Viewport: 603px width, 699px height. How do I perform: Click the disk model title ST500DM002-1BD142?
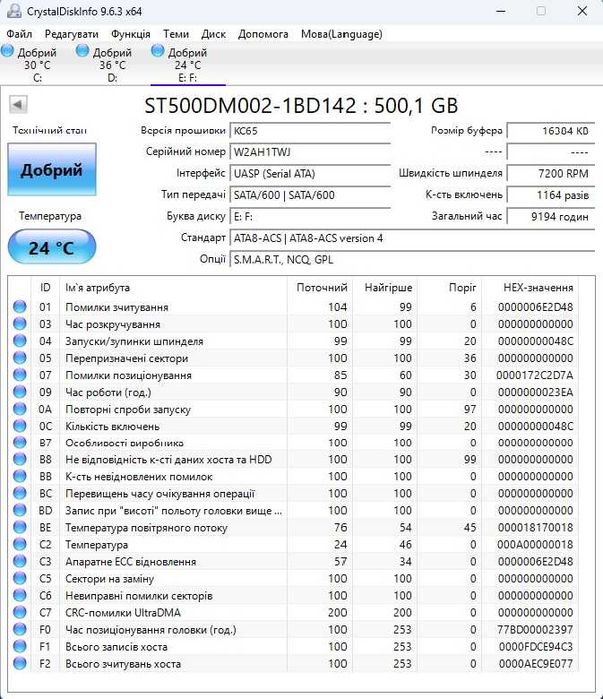point(250,106)
